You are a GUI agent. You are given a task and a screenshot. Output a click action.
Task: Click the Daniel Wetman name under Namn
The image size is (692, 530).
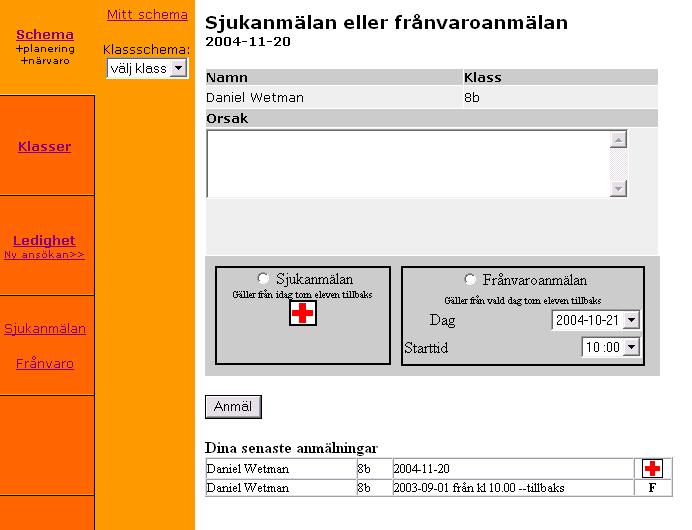click(255, 98)
